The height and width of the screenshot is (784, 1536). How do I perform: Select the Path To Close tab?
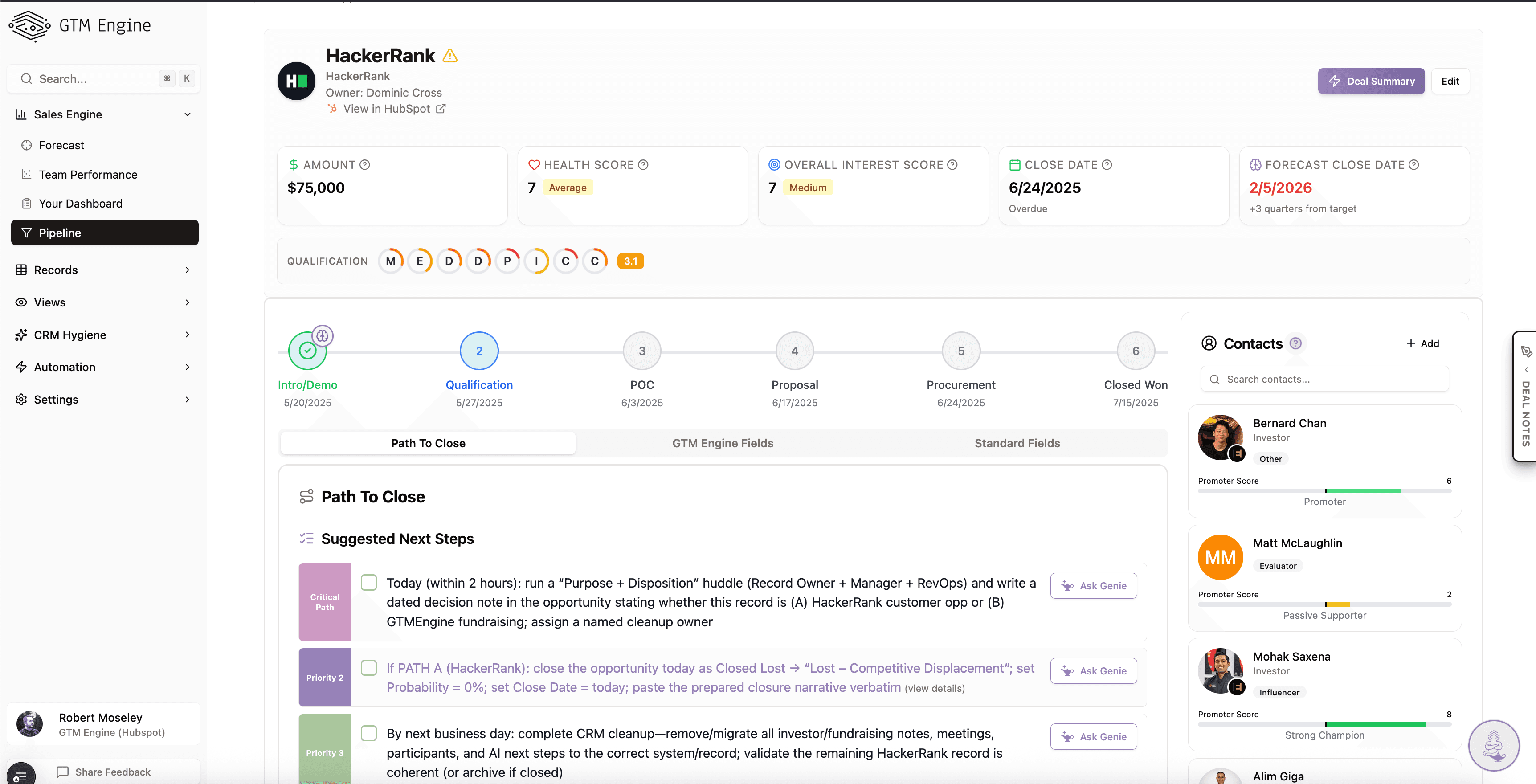428,443
